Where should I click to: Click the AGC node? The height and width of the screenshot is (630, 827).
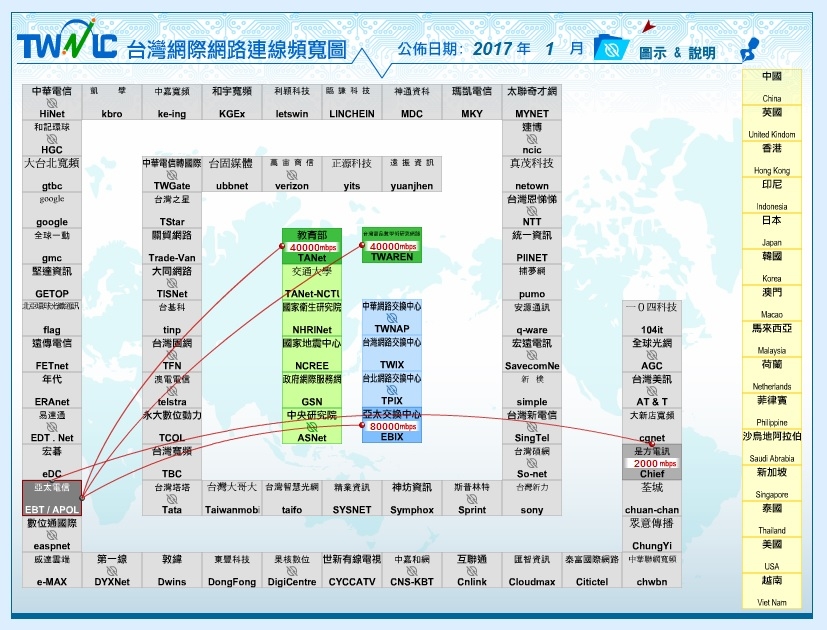(652, 354)
